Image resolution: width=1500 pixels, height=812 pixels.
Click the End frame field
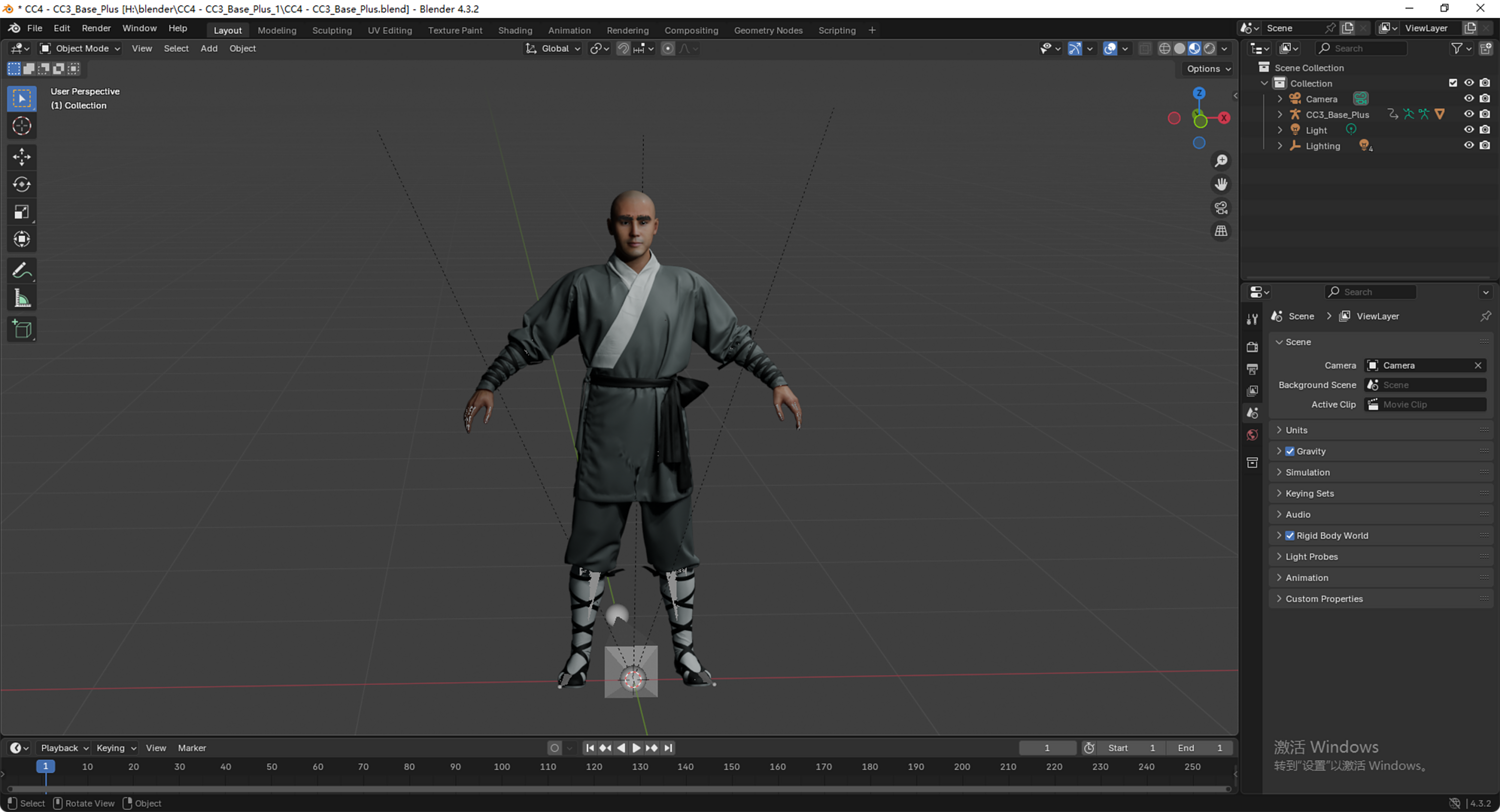tap(1200, 748)
